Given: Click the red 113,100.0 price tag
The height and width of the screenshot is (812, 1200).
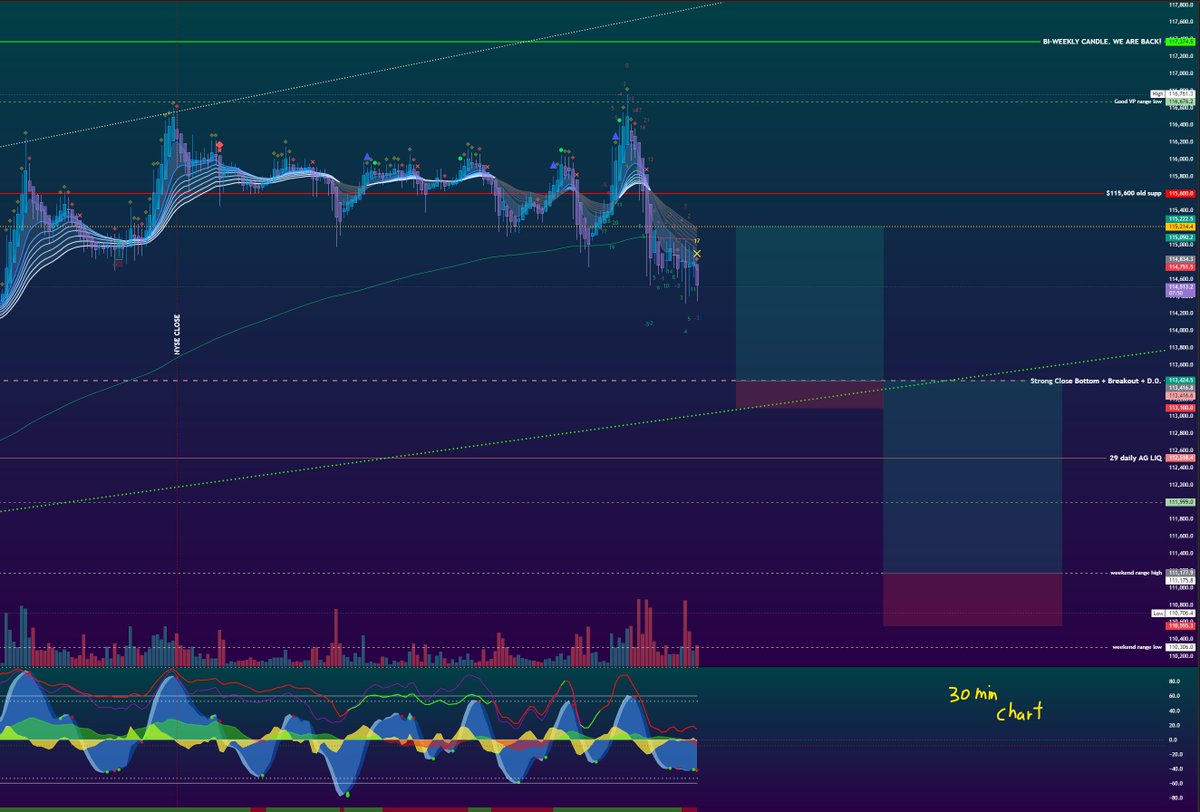Looking at the screenshot, I should click(1180, 408).
